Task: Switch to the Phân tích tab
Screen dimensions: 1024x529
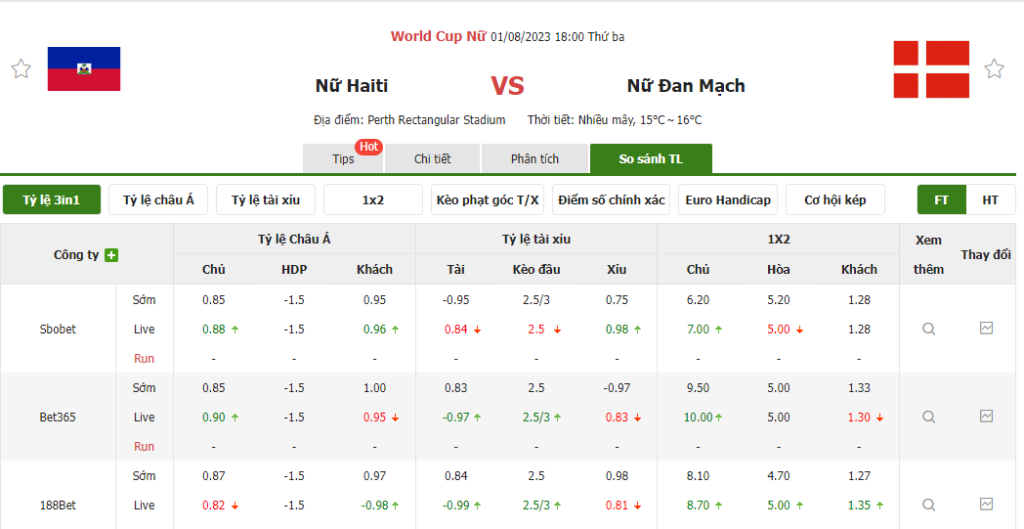Action: coord(535,159)
